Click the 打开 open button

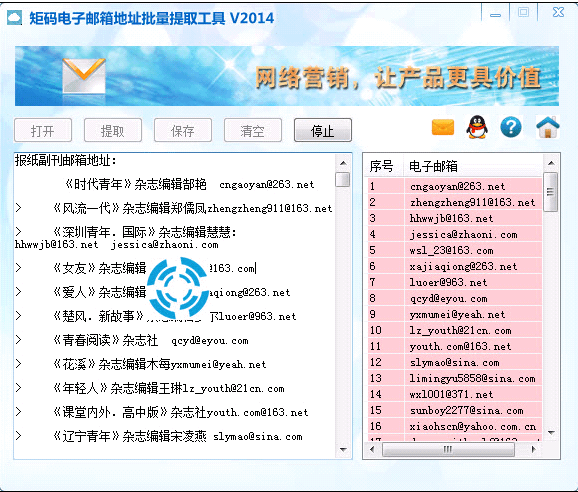[x=43, y=130]
